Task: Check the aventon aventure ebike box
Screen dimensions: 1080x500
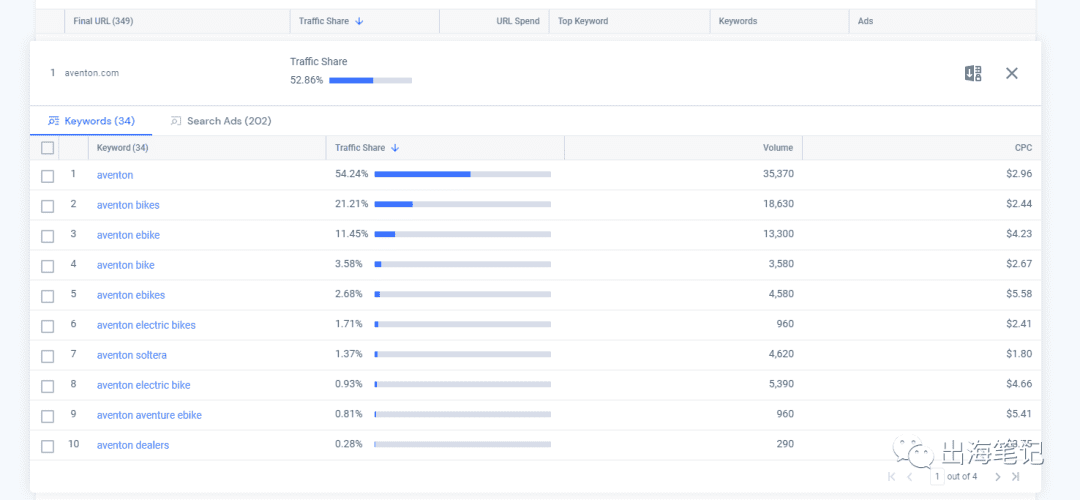Action: click(48, 416)
